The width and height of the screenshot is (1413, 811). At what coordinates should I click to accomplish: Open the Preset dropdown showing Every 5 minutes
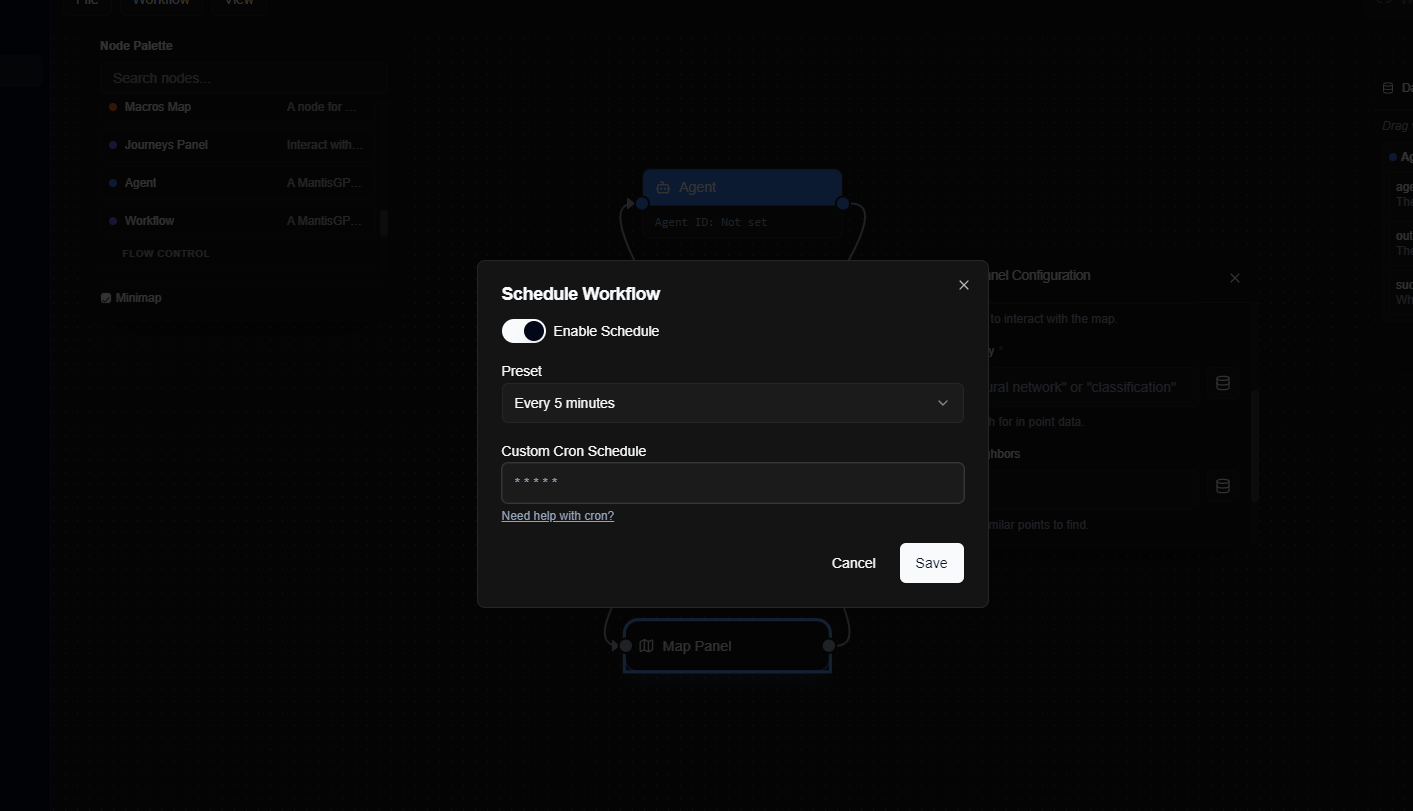coord(732,402)
